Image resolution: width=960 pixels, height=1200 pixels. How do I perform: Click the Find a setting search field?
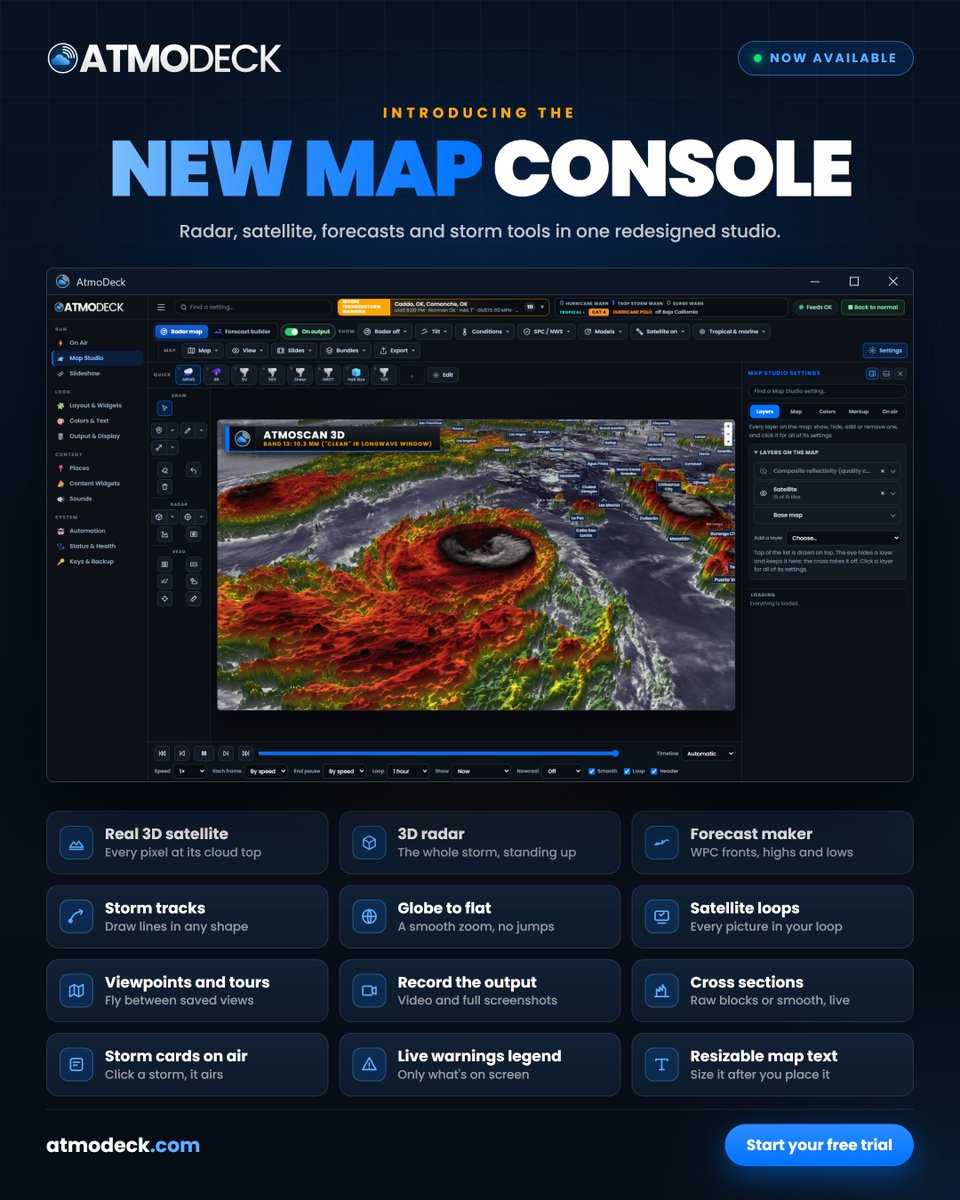(x=253, y=307)
